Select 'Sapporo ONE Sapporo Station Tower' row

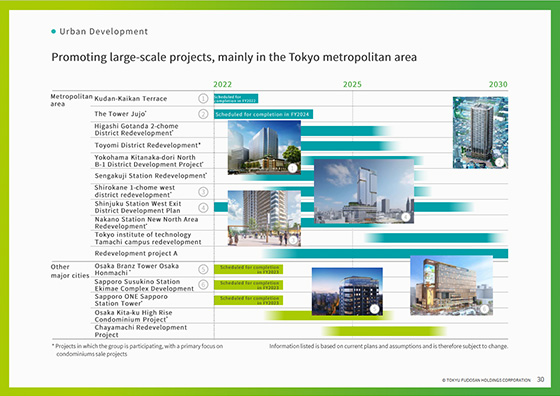click(131, 300)
